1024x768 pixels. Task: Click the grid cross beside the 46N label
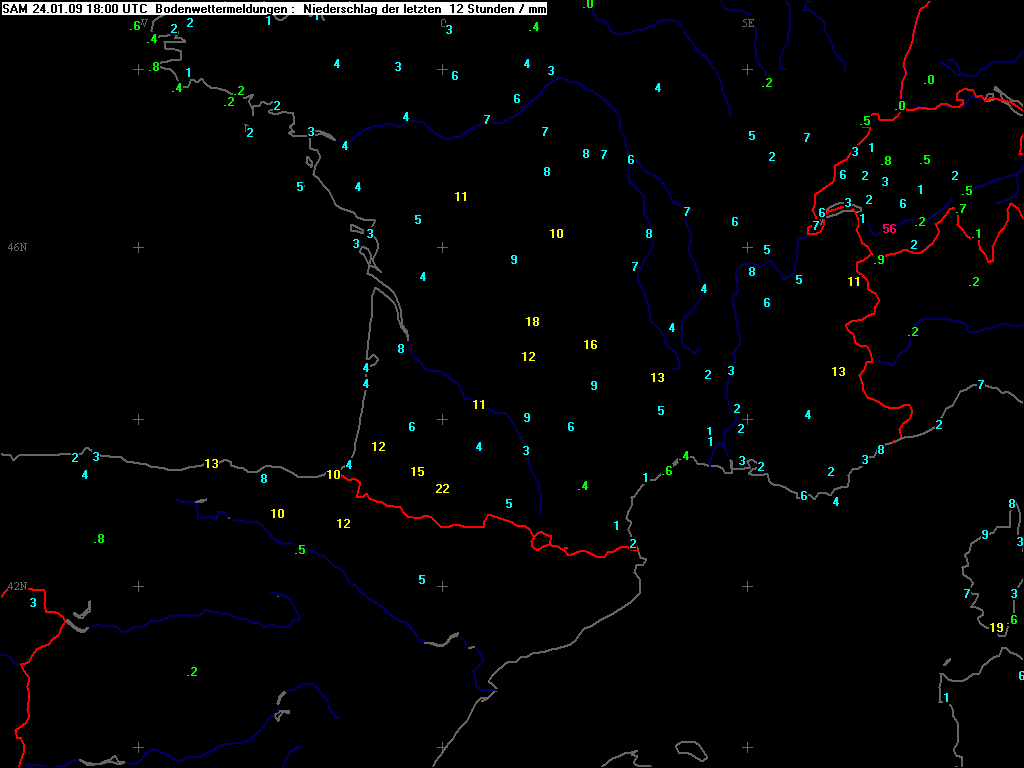click(x=138, y=247)
